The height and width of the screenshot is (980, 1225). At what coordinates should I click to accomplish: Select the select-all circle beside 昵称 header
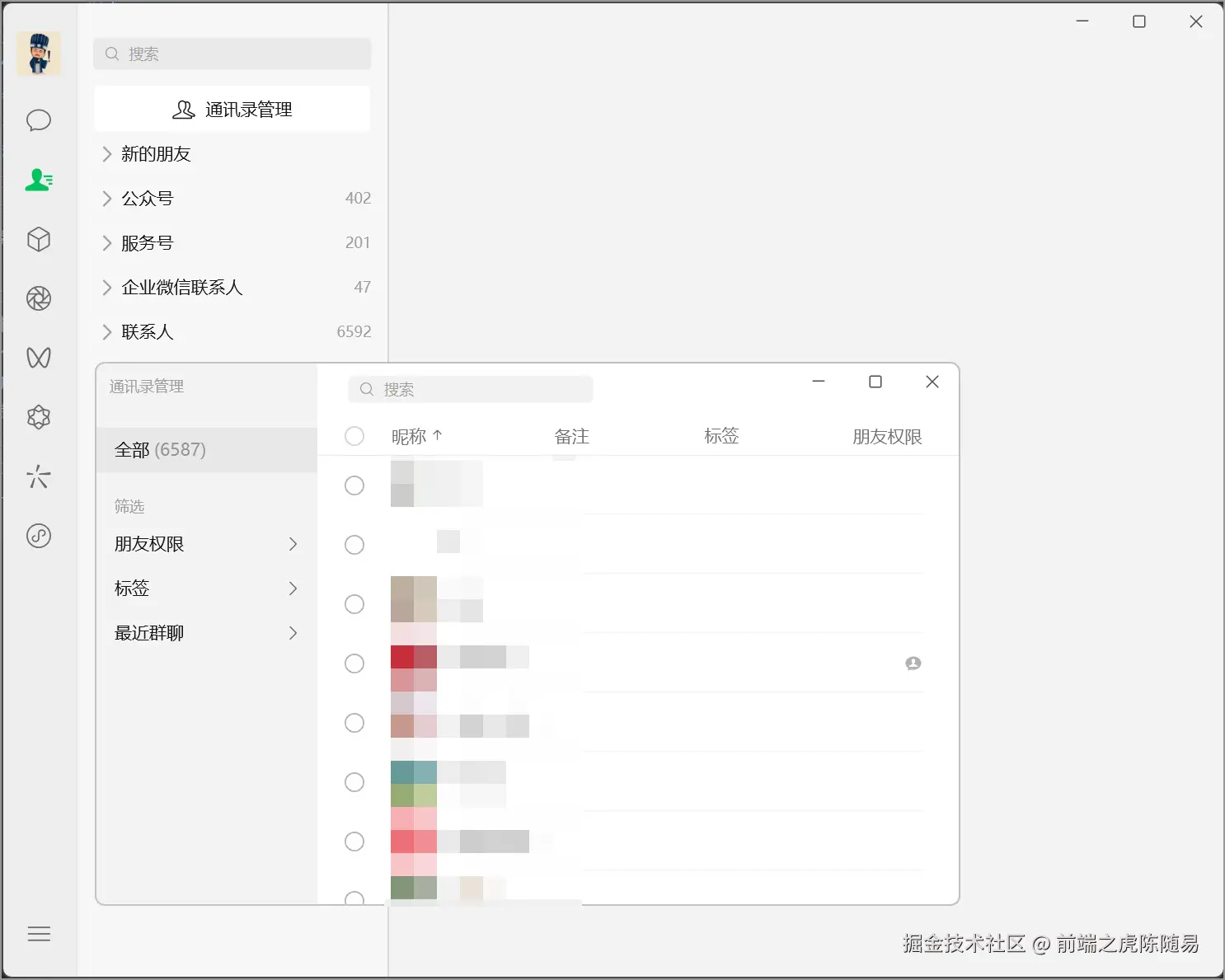tap(354, 436)
